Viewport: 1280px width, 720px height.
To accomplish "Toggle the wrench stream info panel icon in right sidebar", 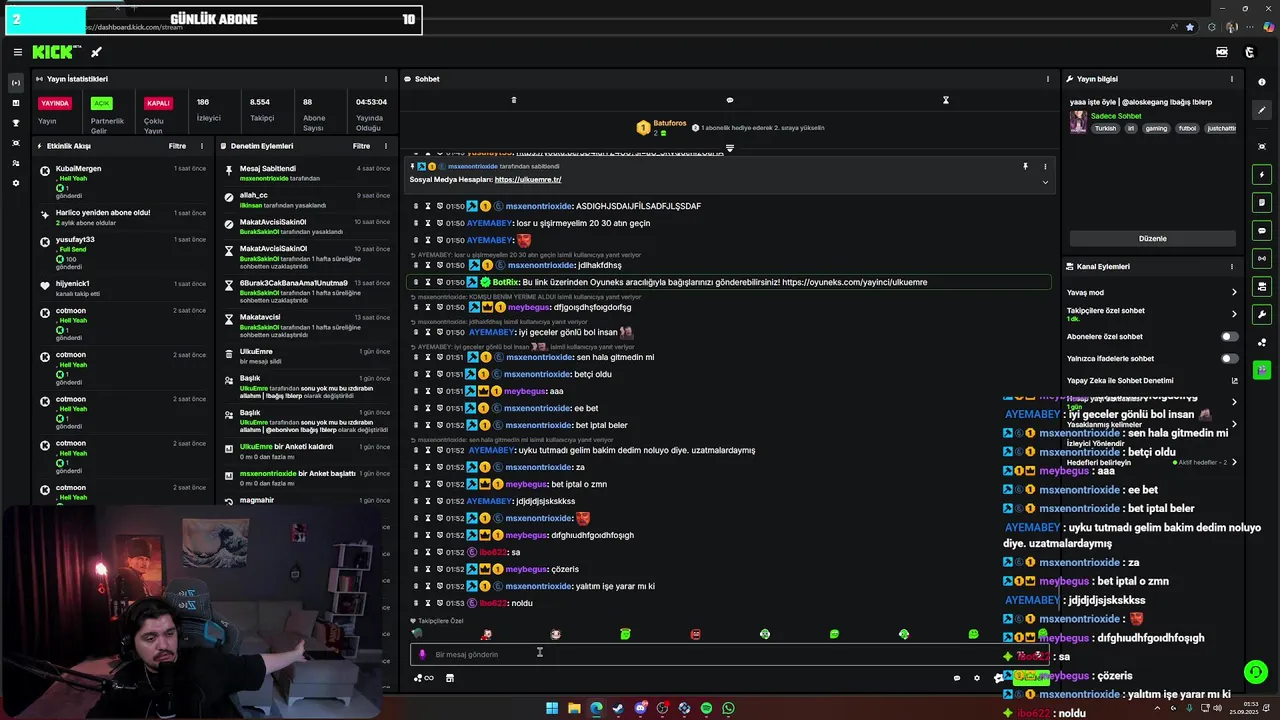I will click(1262, 315).
